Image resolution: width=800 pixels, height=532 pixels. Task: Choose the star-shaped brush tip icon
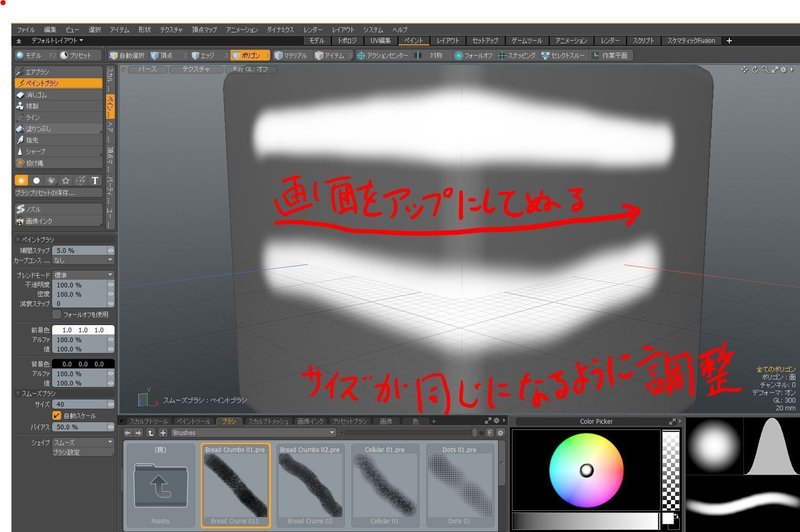[x=66, y=181]
